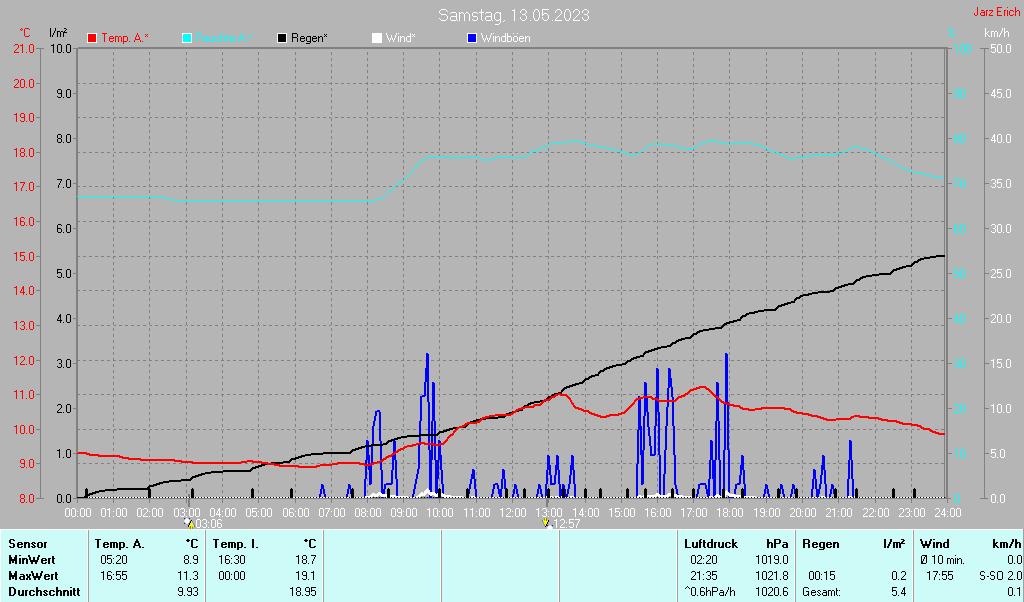Select the marker icon at 03:06

[189, 523]
